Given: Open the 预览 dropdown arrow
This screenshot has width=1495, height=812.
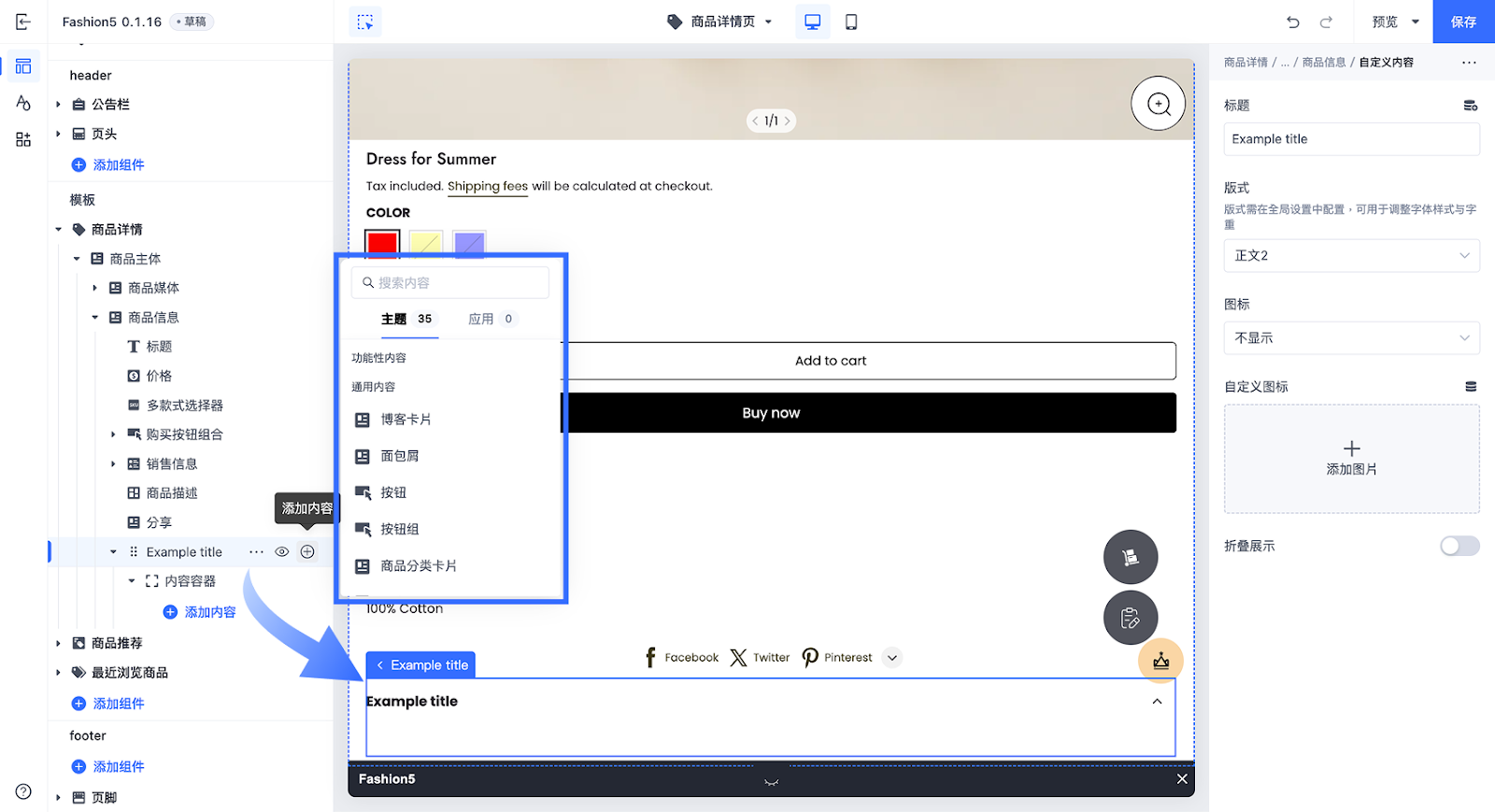Looking at the screenshot, I should click(1416, 21).
